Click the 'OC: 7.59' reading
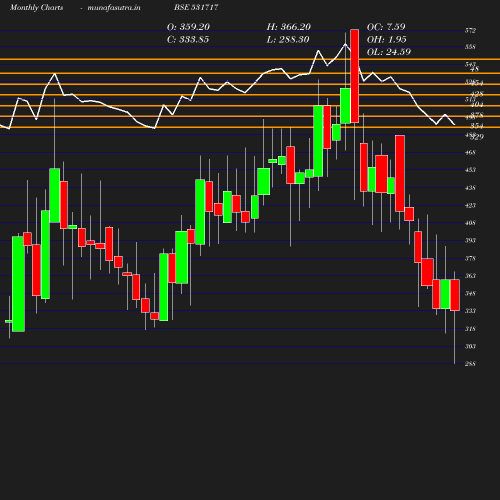This screenshot has width=500, height=500. pyautogui.click(x=386, y=27)
